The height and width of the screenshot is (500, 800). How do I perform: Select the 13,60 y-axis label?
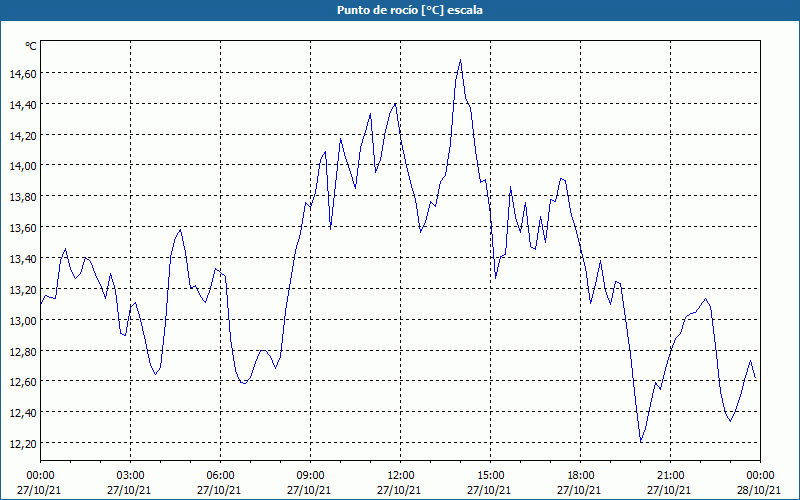point(23,228)
